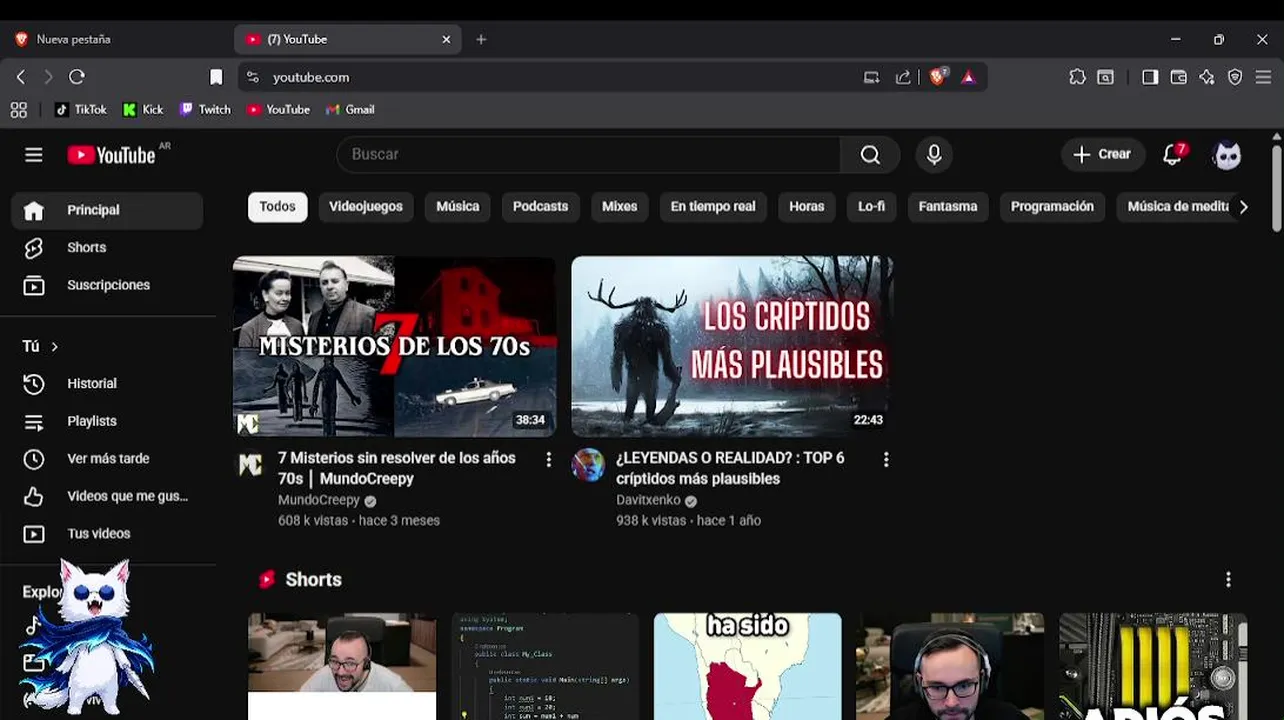Open Davitxenko channel avatar
Viewport: 1284px width, 720px height.
(x=588, y=465)
